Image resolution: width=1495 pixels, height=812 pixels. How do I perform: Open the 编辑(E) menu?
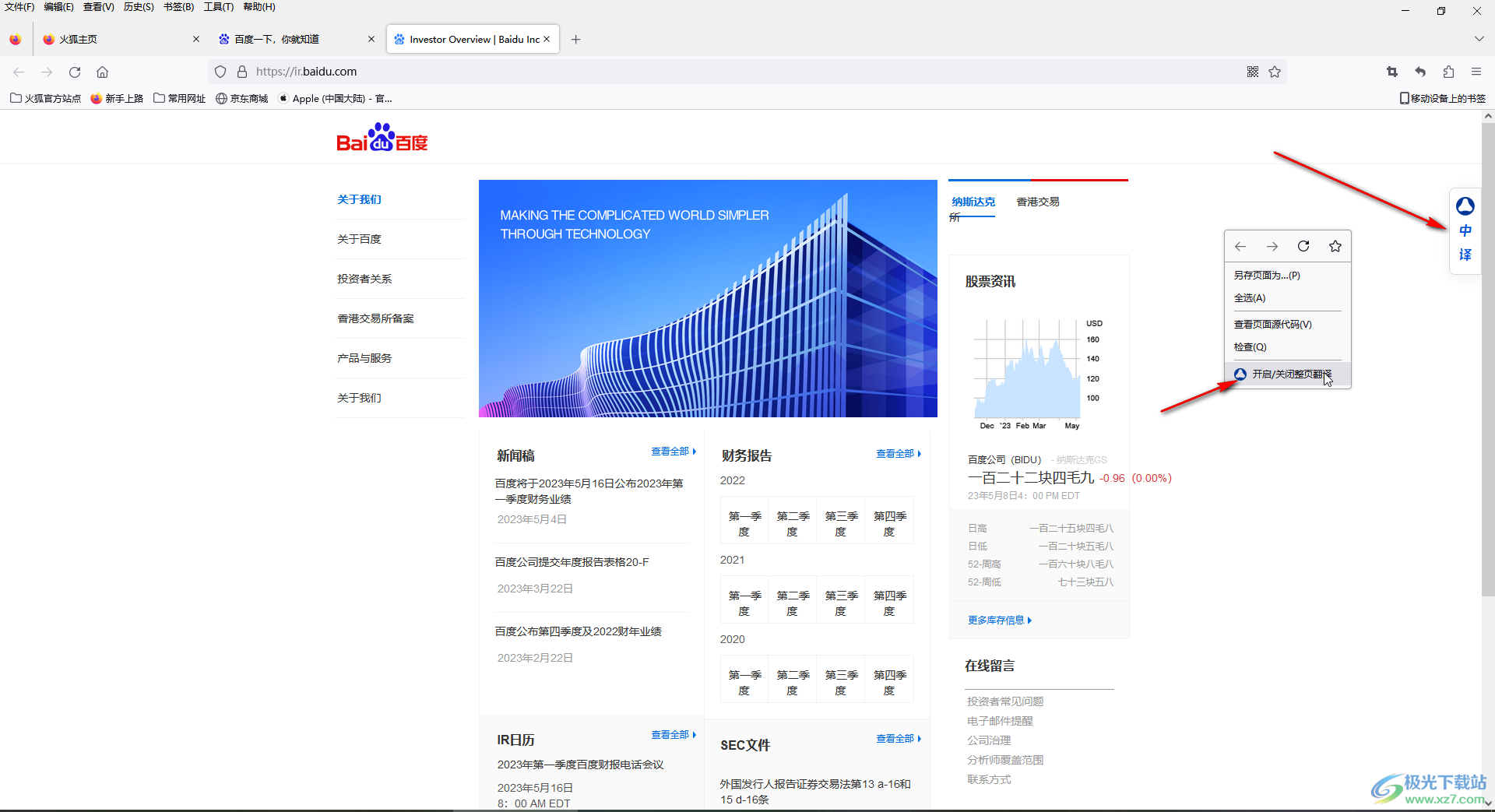point(59,7)
